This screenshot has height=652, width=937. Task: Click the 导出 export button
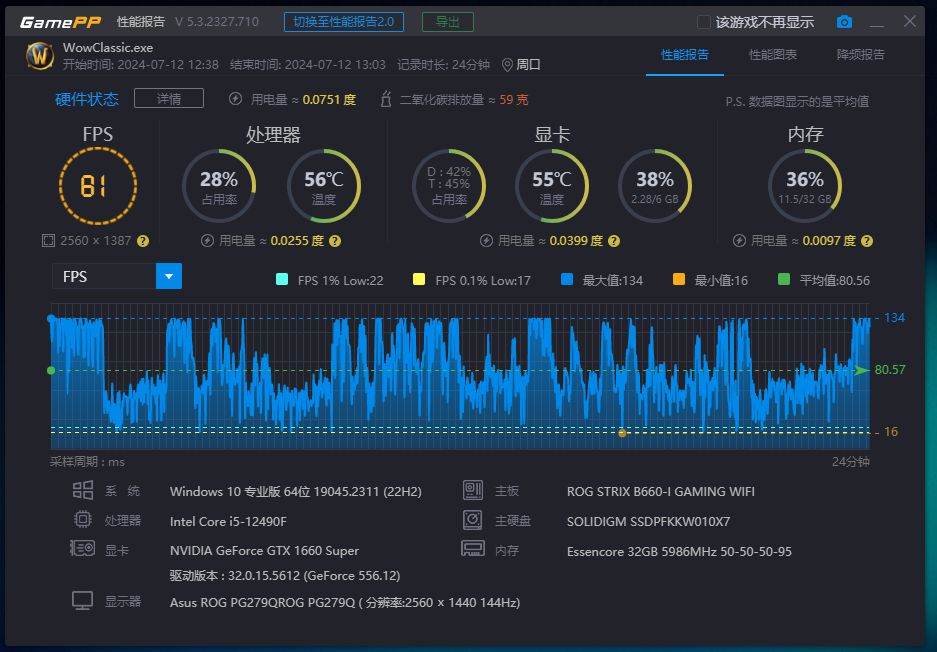pos(447,21)
